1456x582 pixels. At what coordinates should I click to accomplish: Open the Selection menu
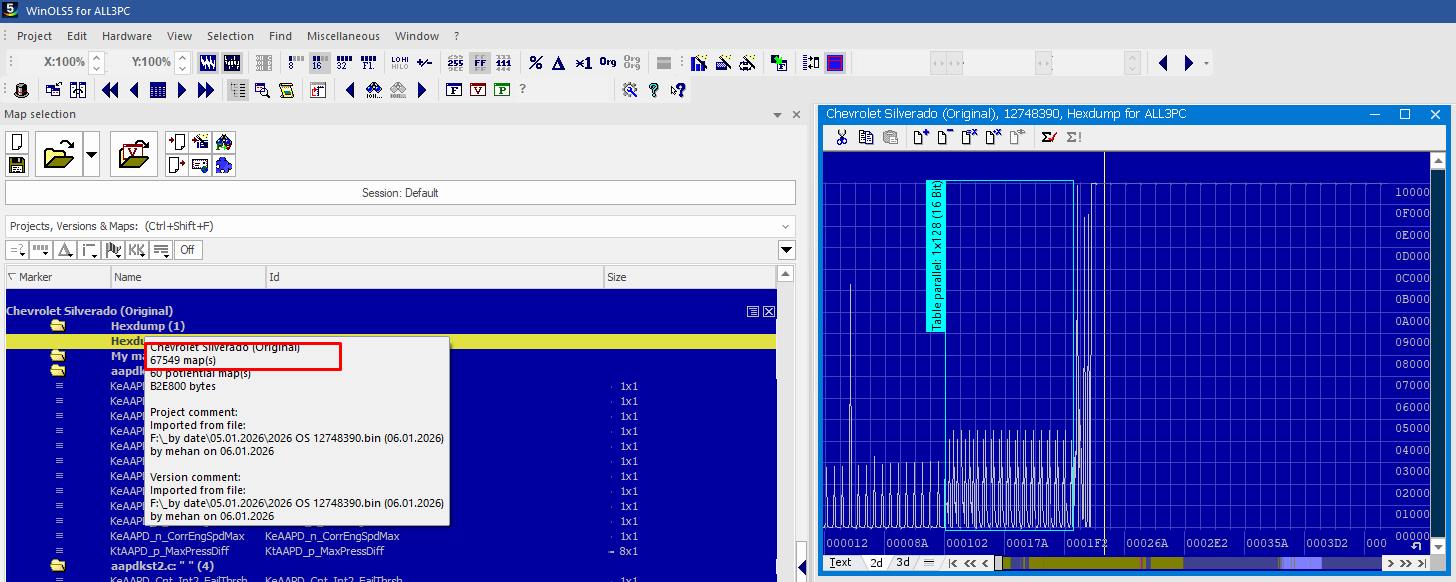(x=231, y=36)
